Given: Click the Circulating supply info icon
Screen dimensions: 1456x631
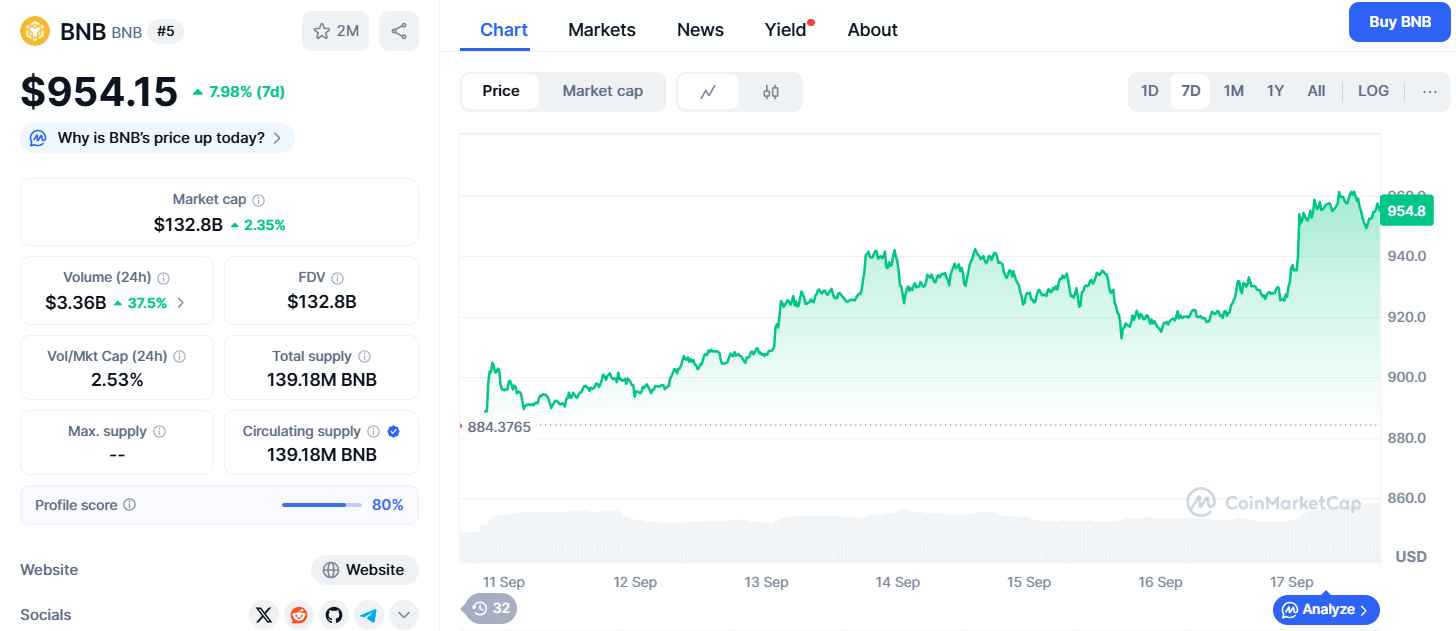Looking at the screenshot, I should click(x=373, y=432).
